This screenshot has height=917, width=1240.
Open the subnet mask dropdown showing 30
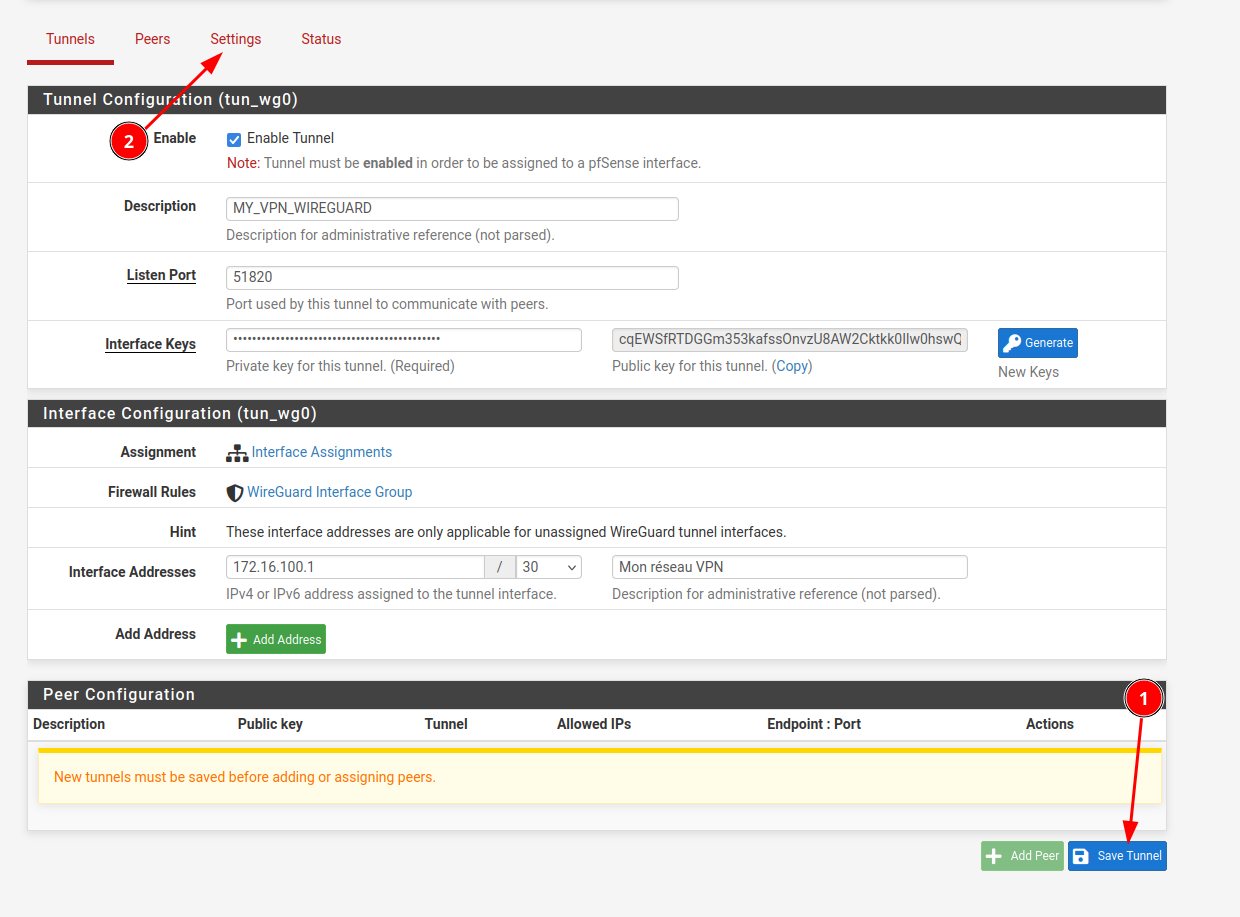(549, 567)
